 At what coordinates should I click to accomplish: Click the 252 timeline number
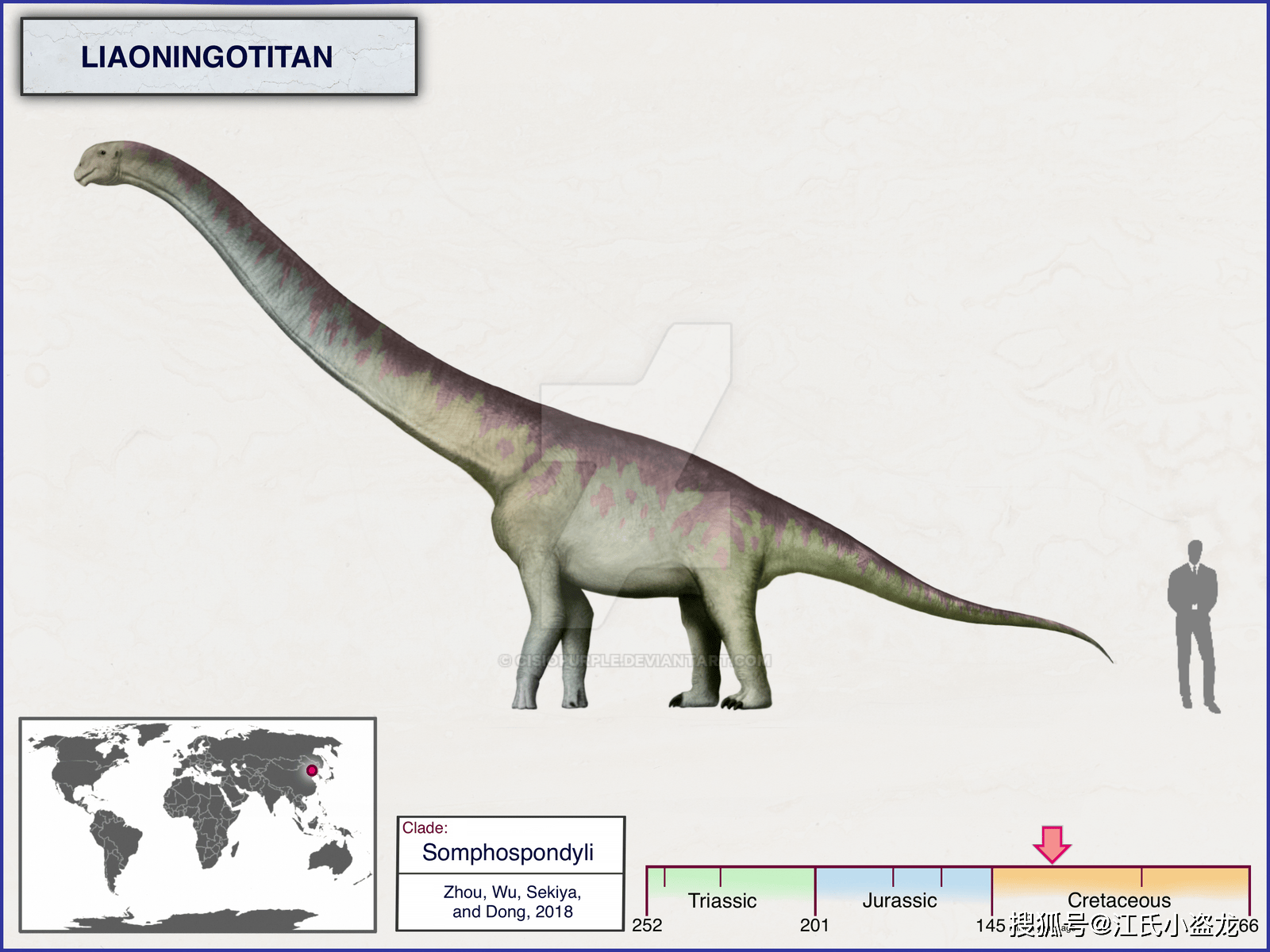click(647, 925)
